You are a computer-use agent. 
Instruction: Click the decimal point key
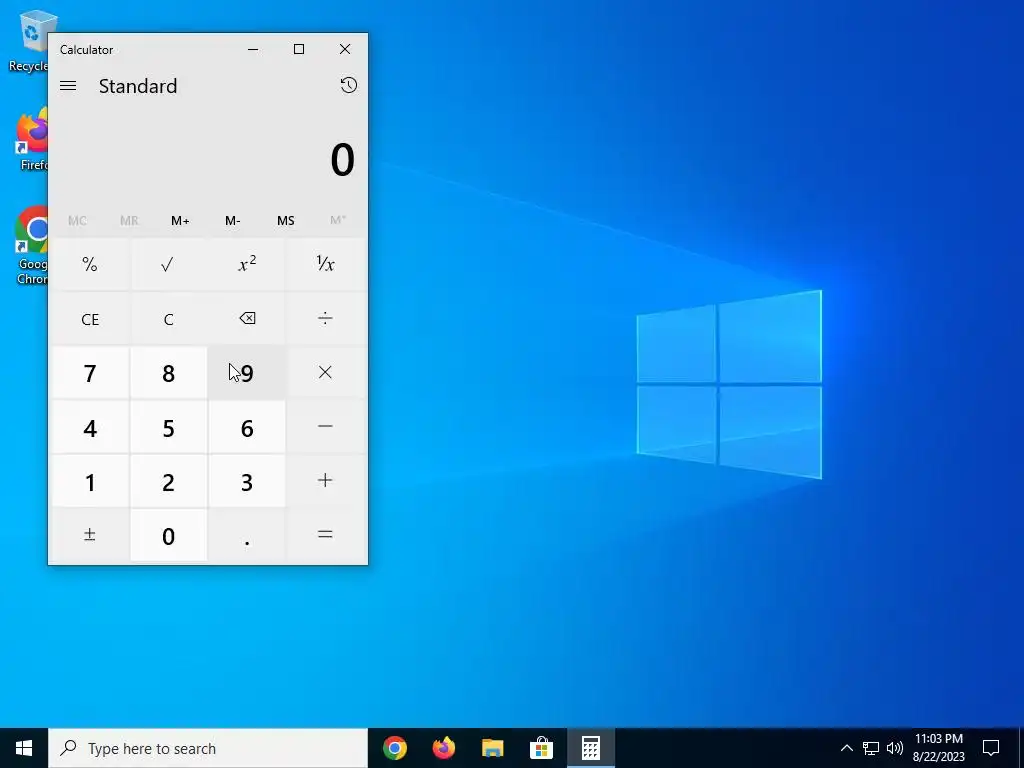point(247,536)
